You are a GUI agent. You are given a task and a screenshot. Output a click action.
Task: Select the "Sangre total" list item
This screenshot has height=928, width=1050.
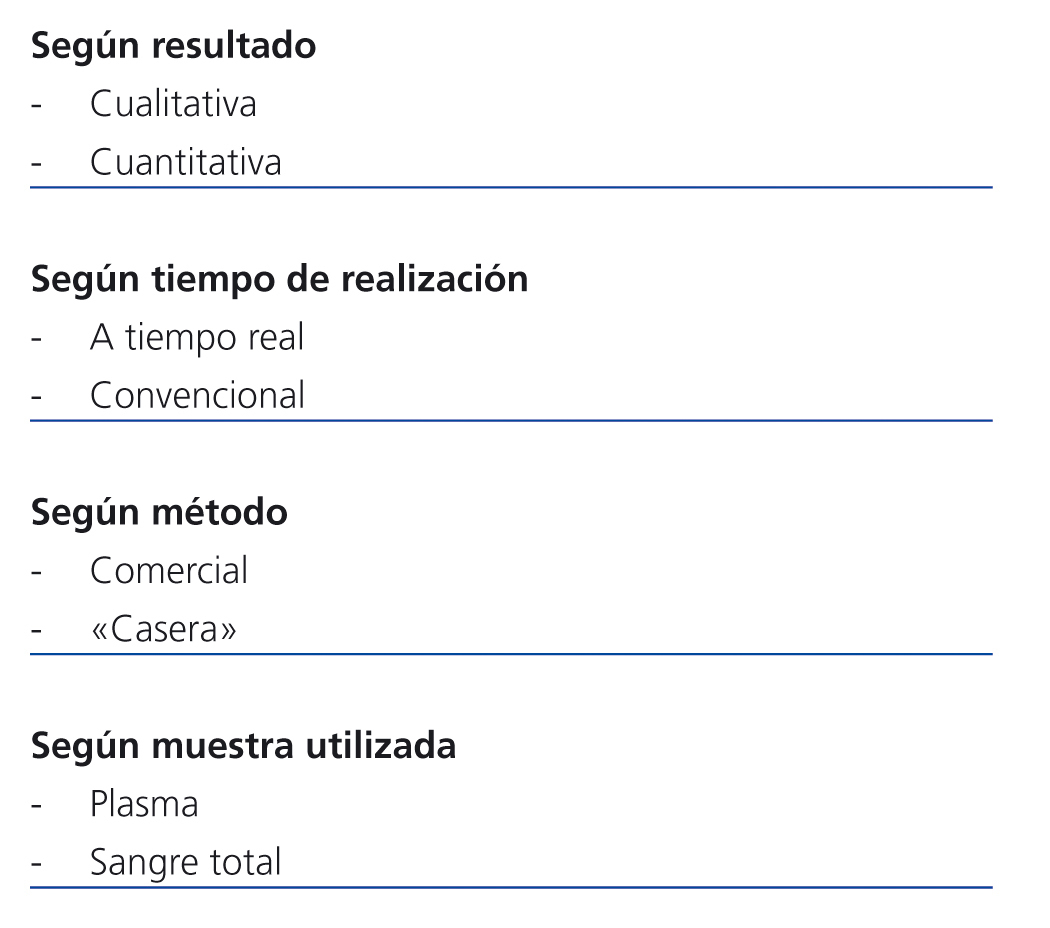[x=185, y=862]
